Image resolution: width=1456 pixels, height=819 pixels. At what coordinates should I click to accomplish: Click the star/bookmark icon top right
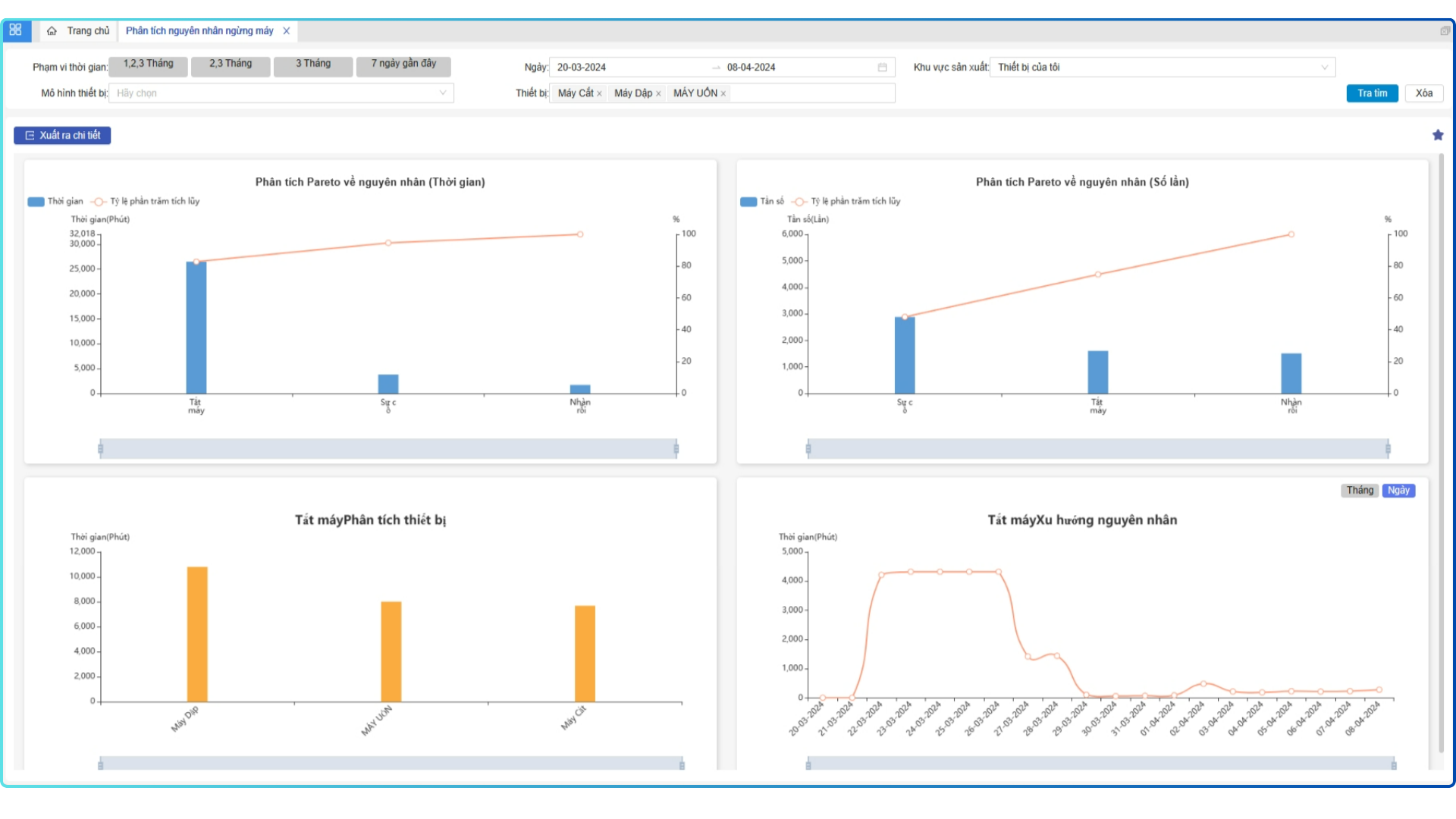click(1438, 134)
